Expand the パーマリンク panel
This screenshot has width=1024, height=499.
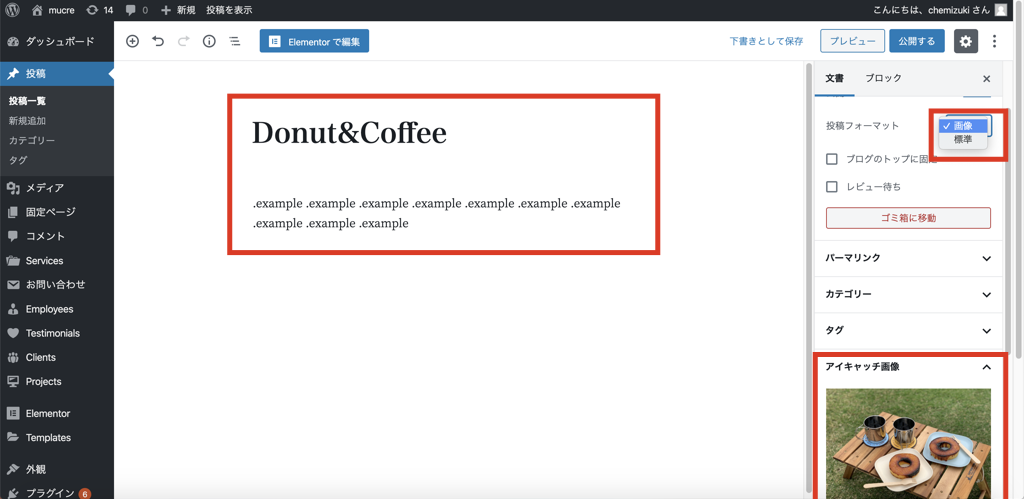[908, 258]
